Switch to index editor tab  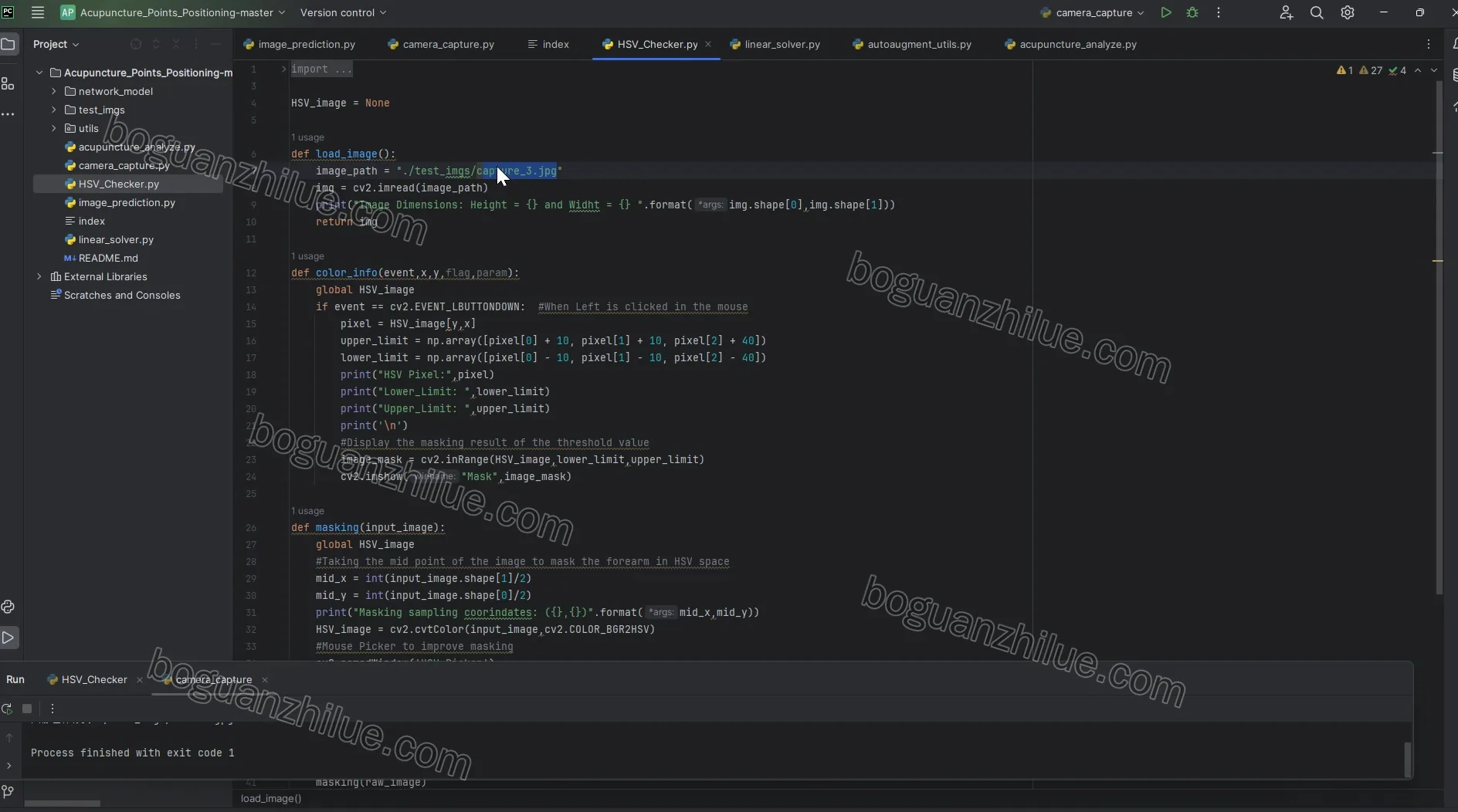[x=548, y=44]
